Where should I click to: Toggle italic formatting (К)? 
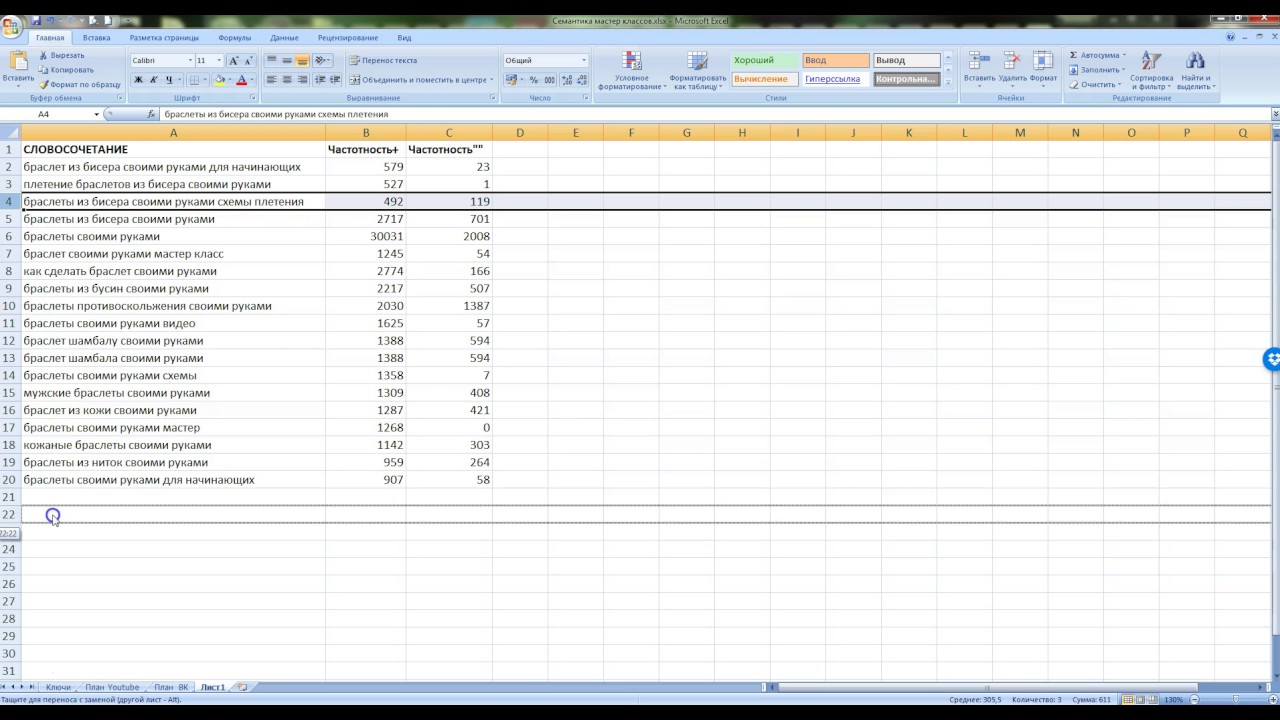click(x=154, y=80)
